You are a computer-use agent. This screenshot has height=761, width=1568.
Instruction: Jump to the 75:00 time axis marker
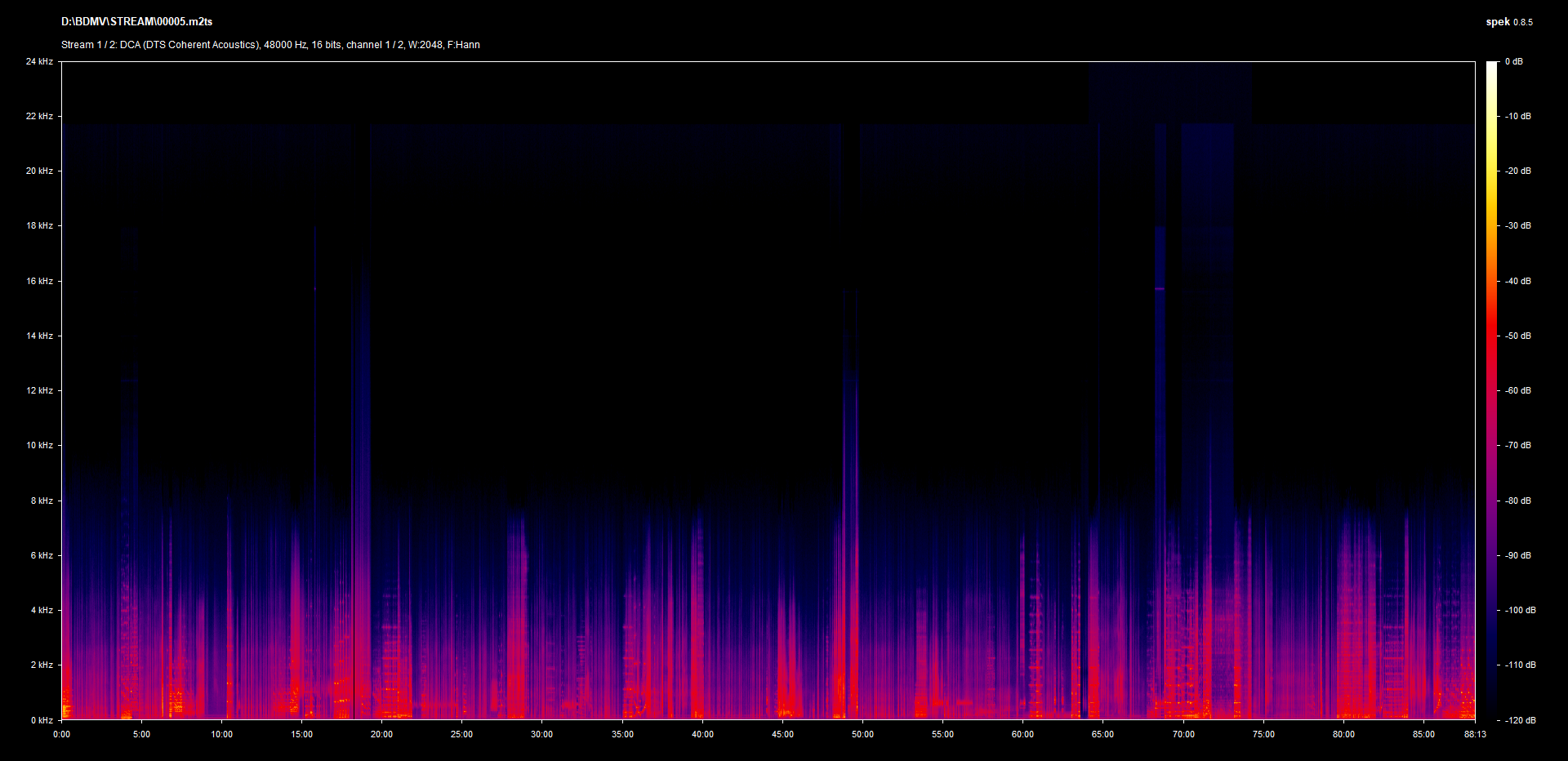point(1263,734)
